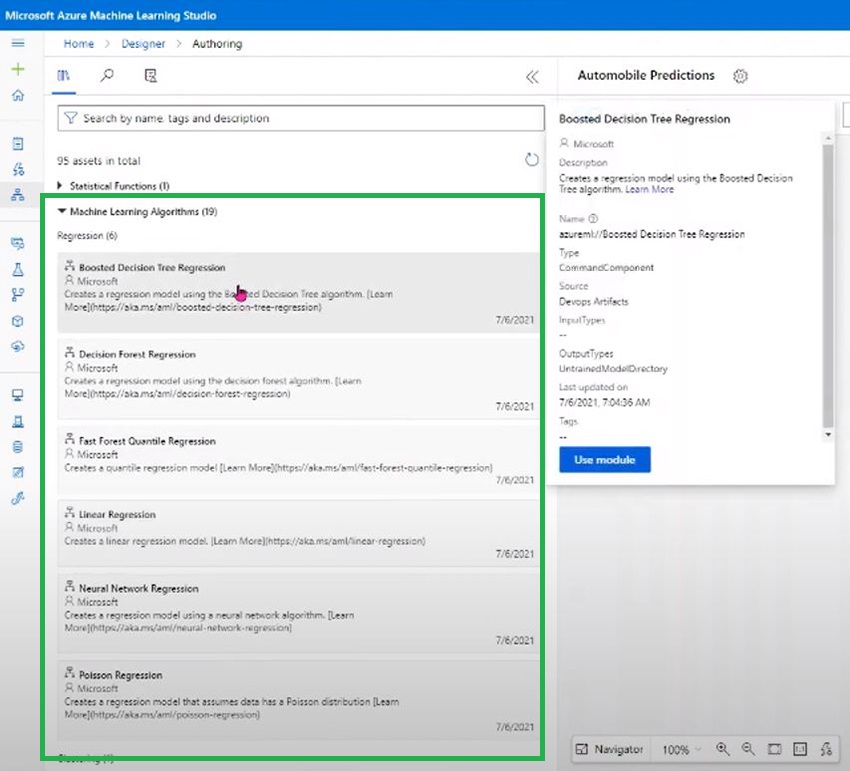Select the Linear Regression module

[x=298, y=533]
